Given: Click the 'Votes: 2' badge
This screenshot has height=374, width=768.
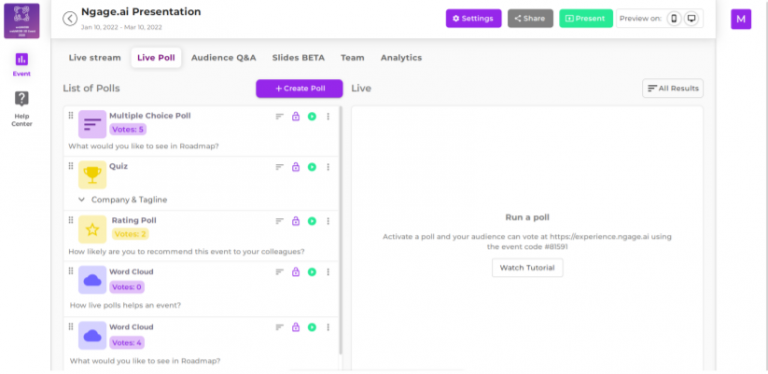Looking at the screenshot, I should [130, 234].
